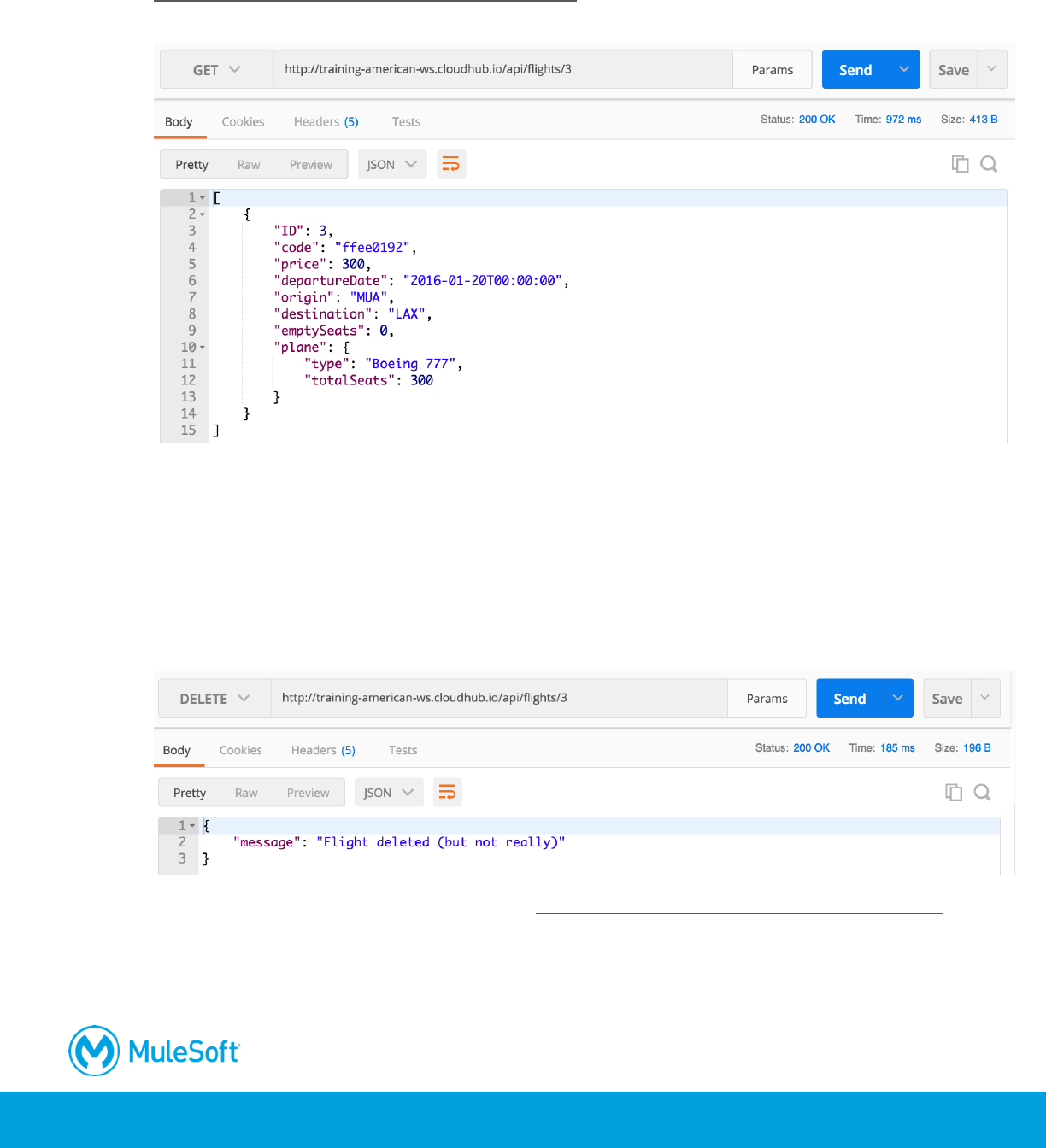The width and height of the screenshot is (1046, 1148).
Task: Select Pretty view in GET response
Action: coord(191,165)
